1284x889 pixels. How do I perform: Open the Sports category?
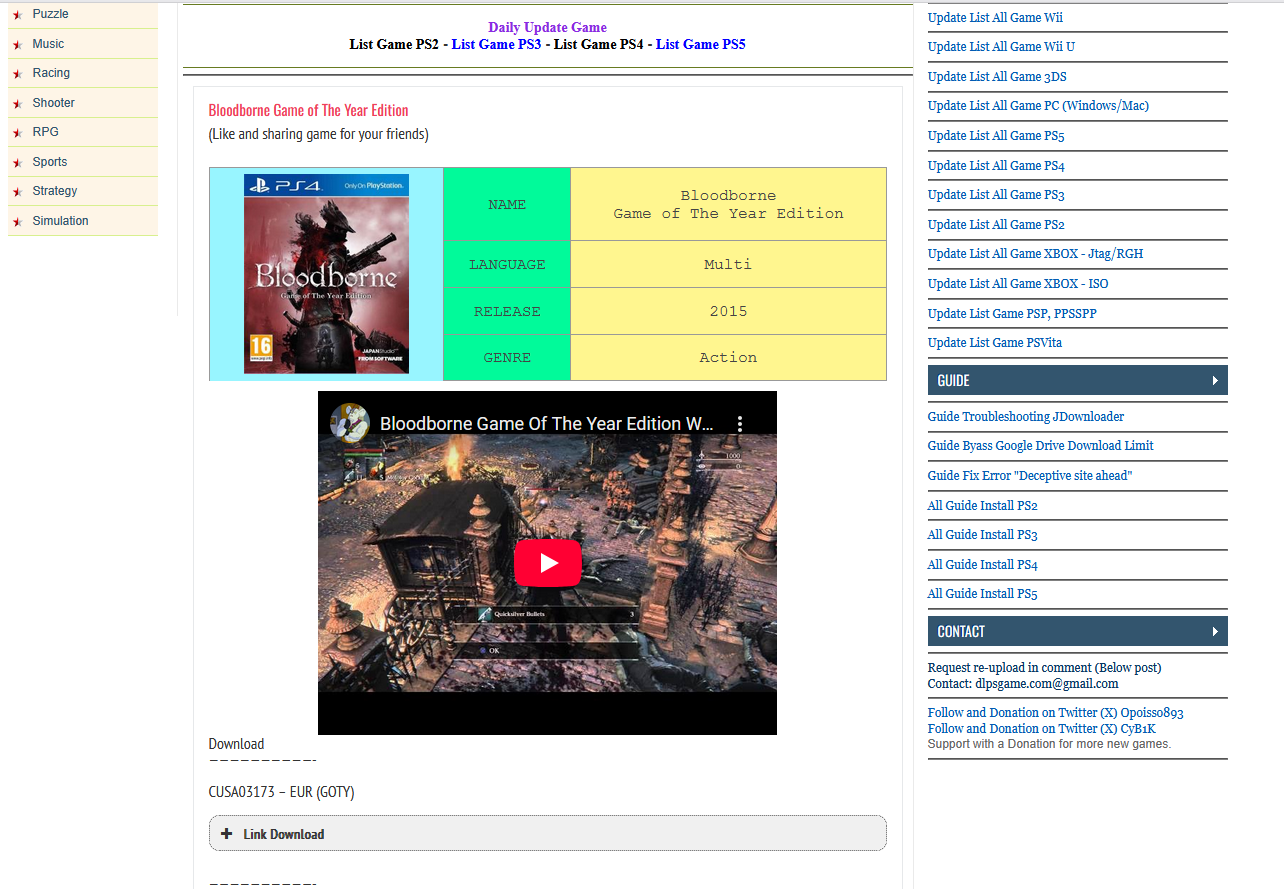pyautogui.click(x=50, y=162)
